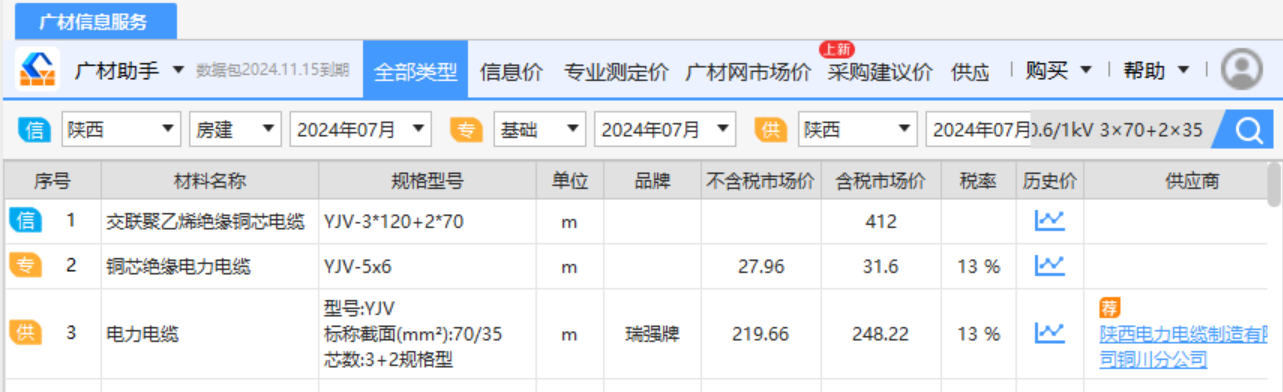Click the search magnifier button
Screen dimensions: 1283x392
coord(1248,129)
